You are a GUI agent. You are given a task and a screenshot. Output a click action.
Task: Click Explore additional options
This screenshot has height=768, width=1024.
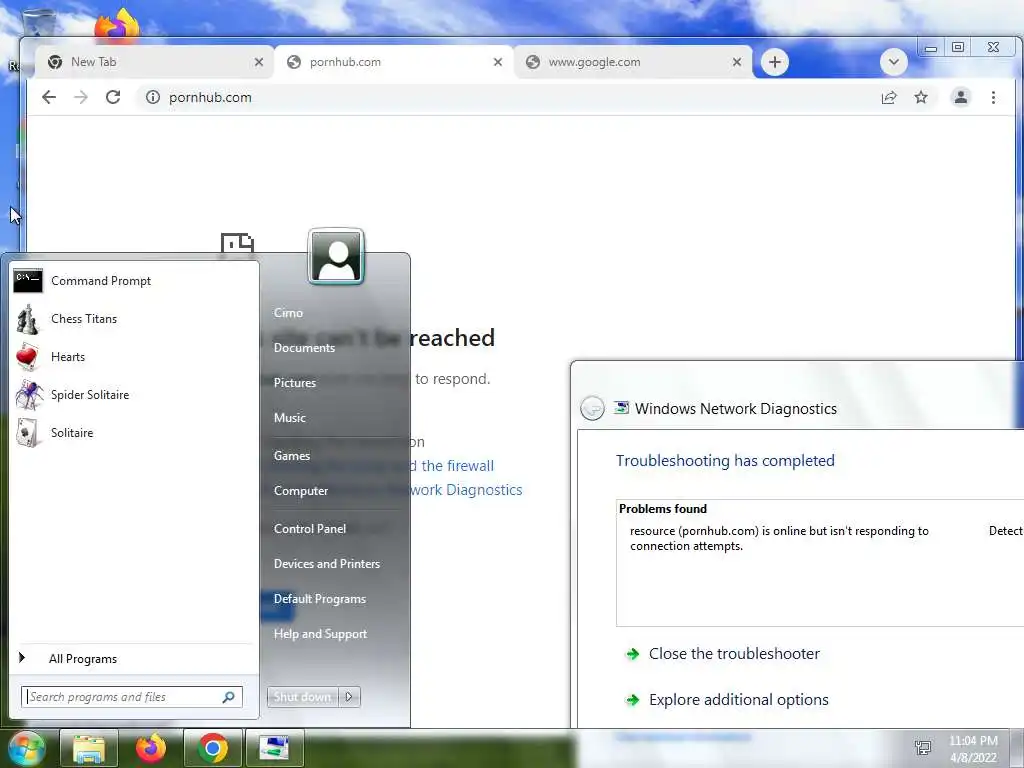739,700
